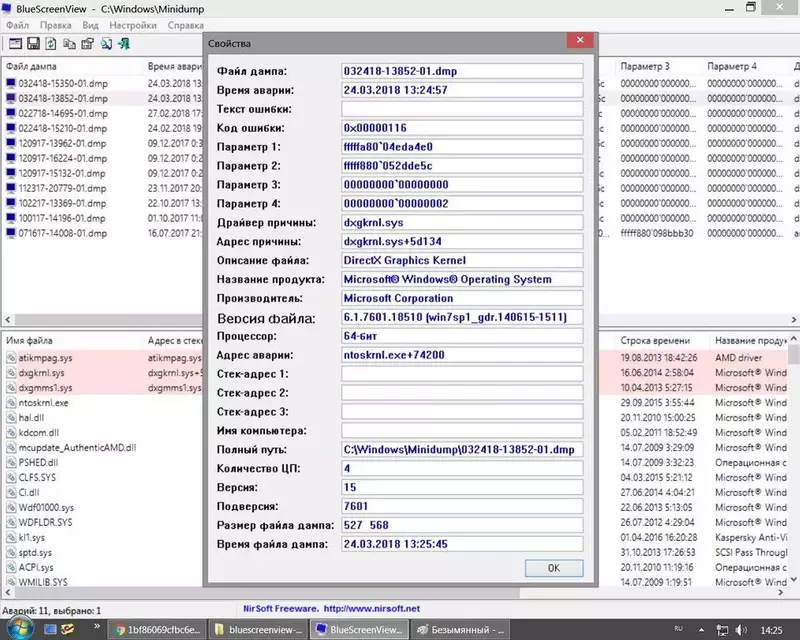This screenshot has height=640, width=800.
Task: Click the Время аварии field in the dialog
Action: (x=462, y=90)
